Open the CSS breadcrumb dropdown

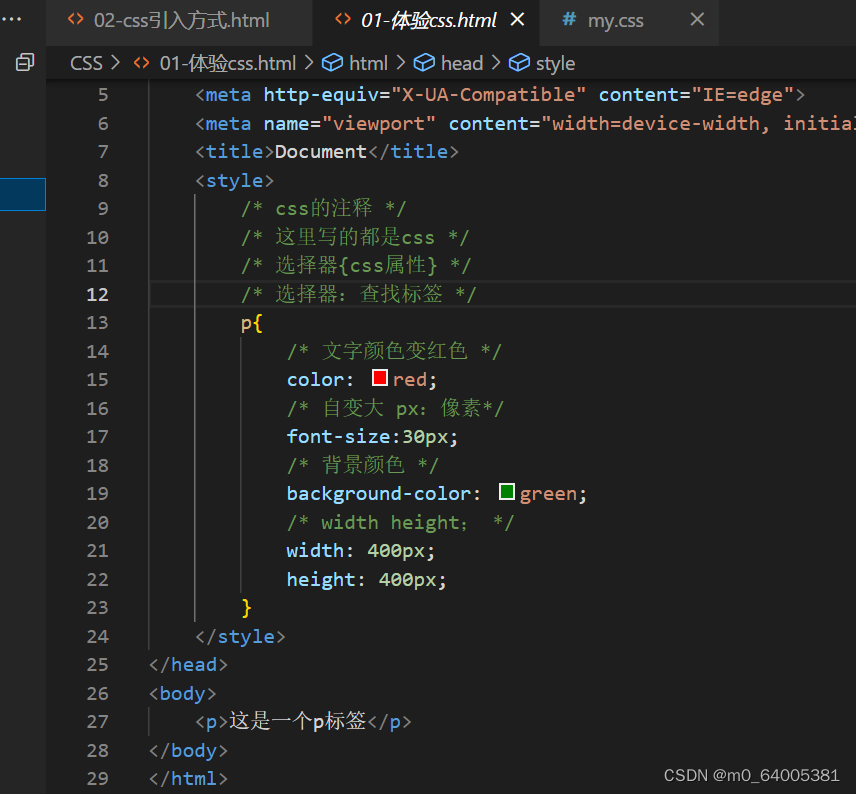[x=86, y=62]
